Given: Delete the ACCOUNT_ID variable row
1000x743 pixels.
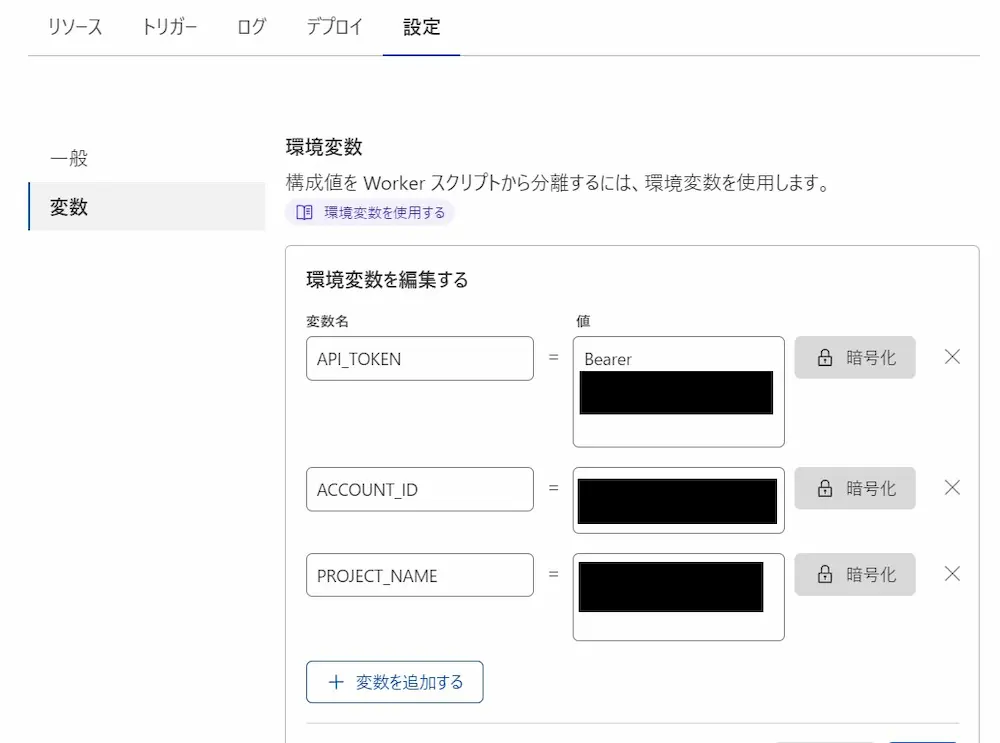Looking at the screenshot, I should pos(952,488).
